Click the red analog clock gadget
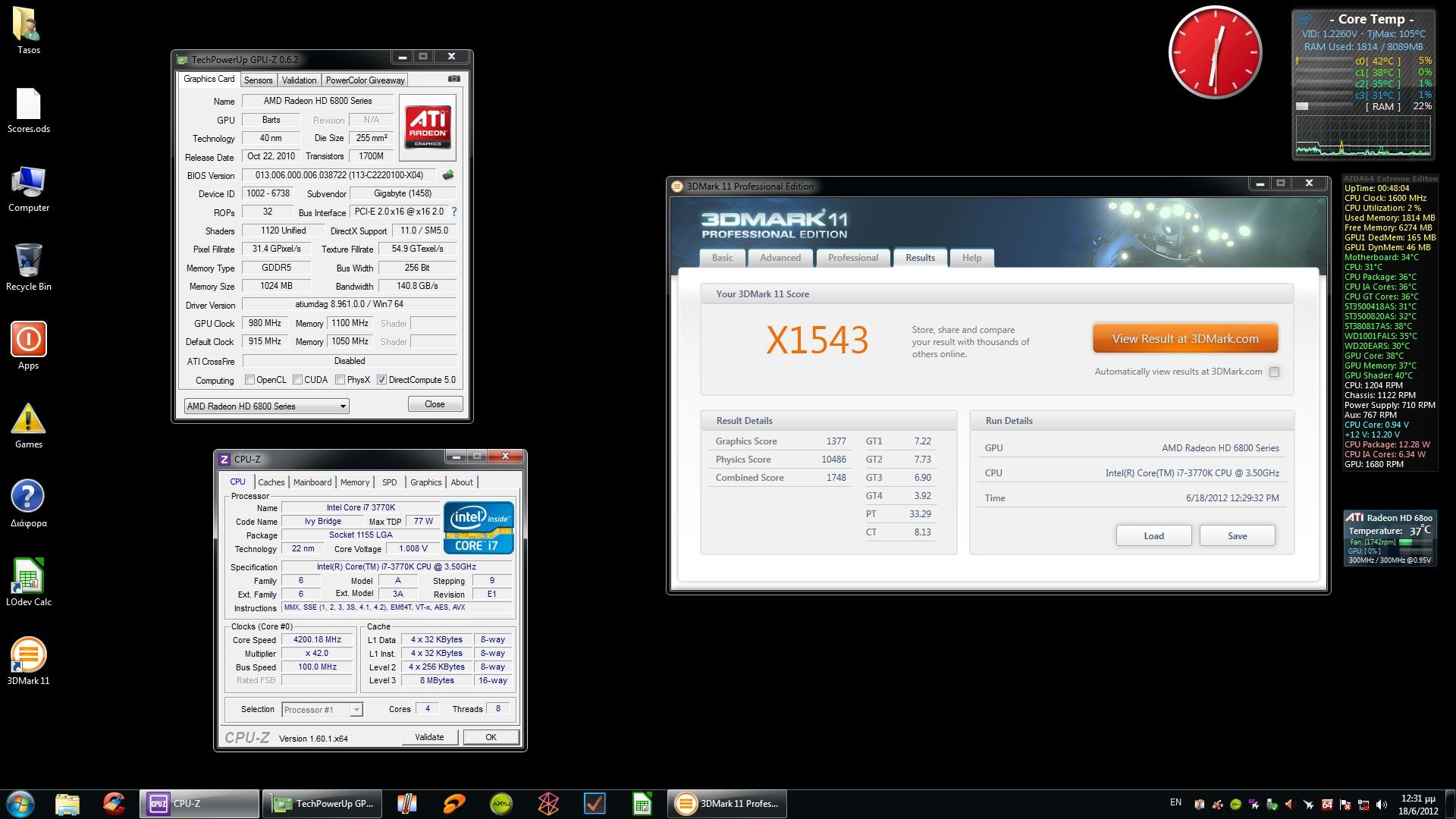Viewport: 1456px width, 819px height. [1215, 52]
